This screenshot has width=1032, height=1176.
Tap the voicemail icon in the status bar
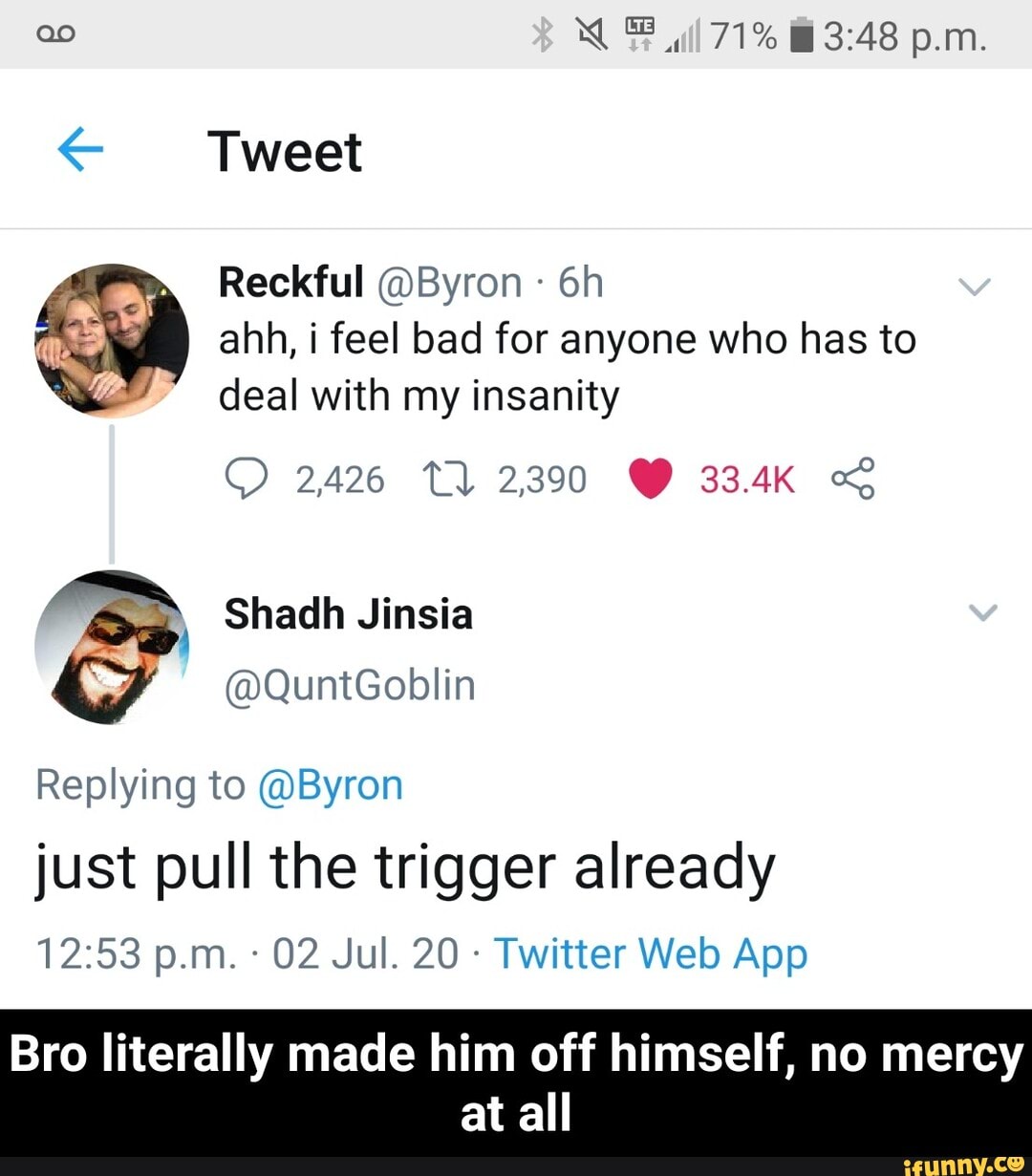(55, 33)
